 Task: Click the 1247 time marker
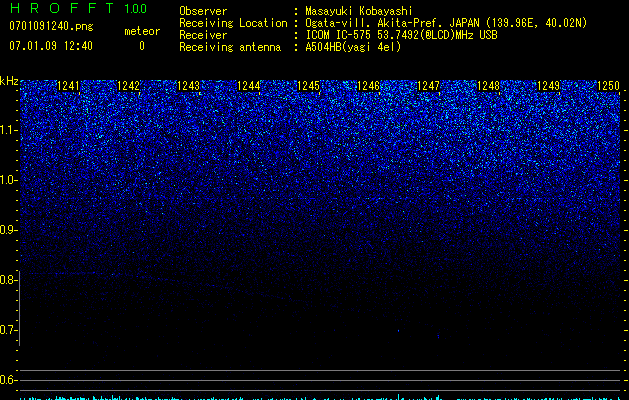[429, 86]
